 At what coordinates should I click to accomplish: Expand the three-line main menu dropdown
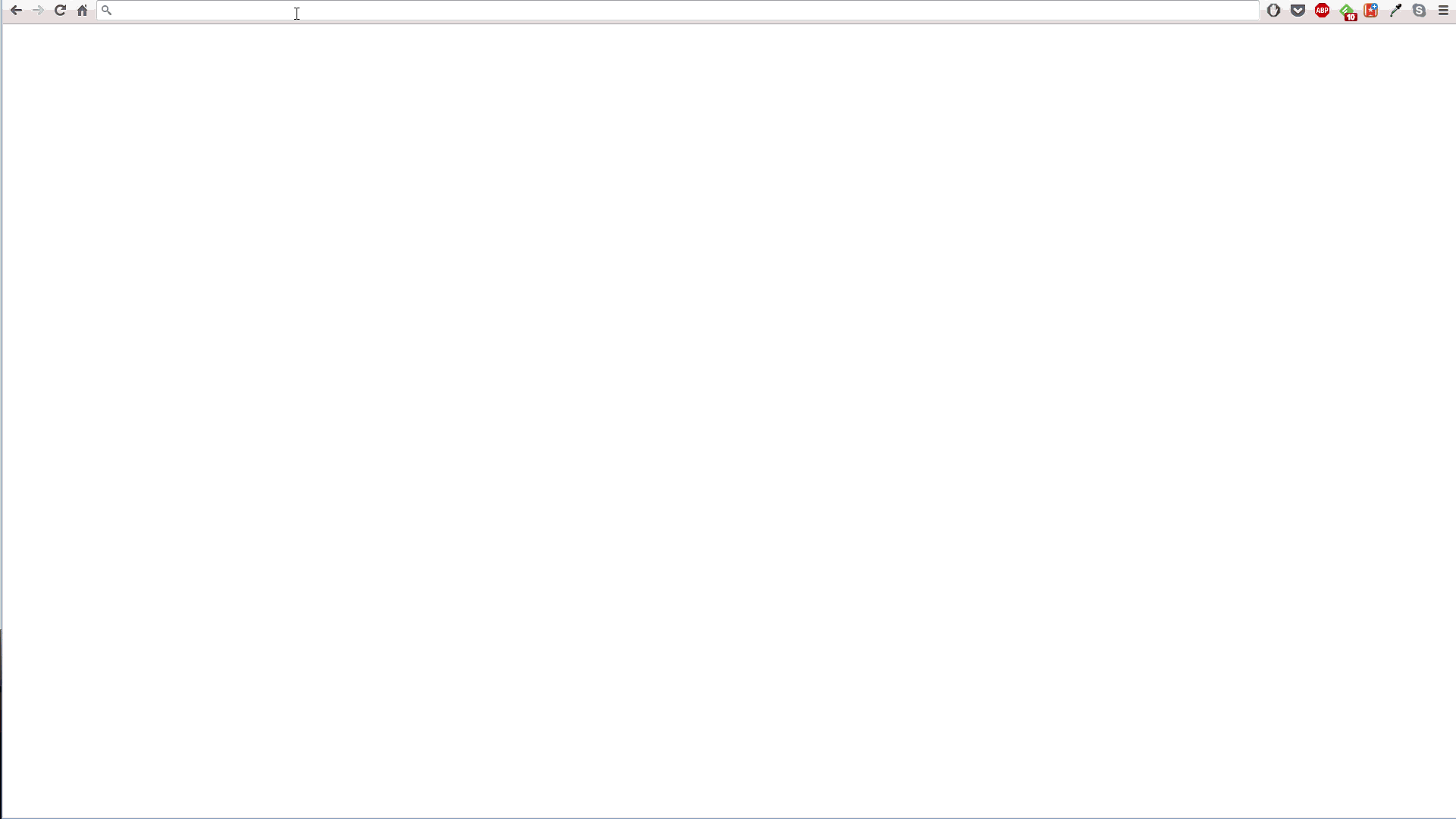1443,11
